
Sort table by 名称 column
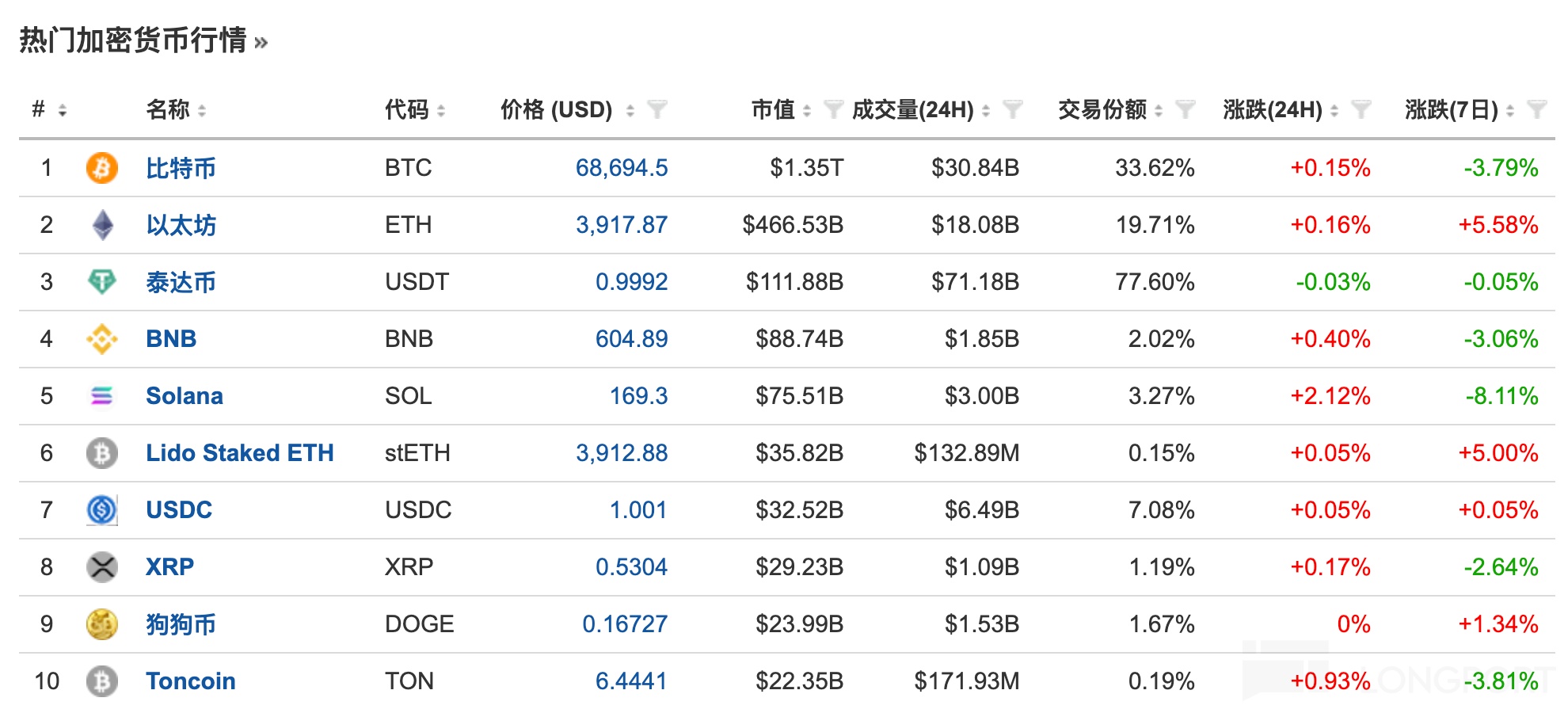click(202, 110)
